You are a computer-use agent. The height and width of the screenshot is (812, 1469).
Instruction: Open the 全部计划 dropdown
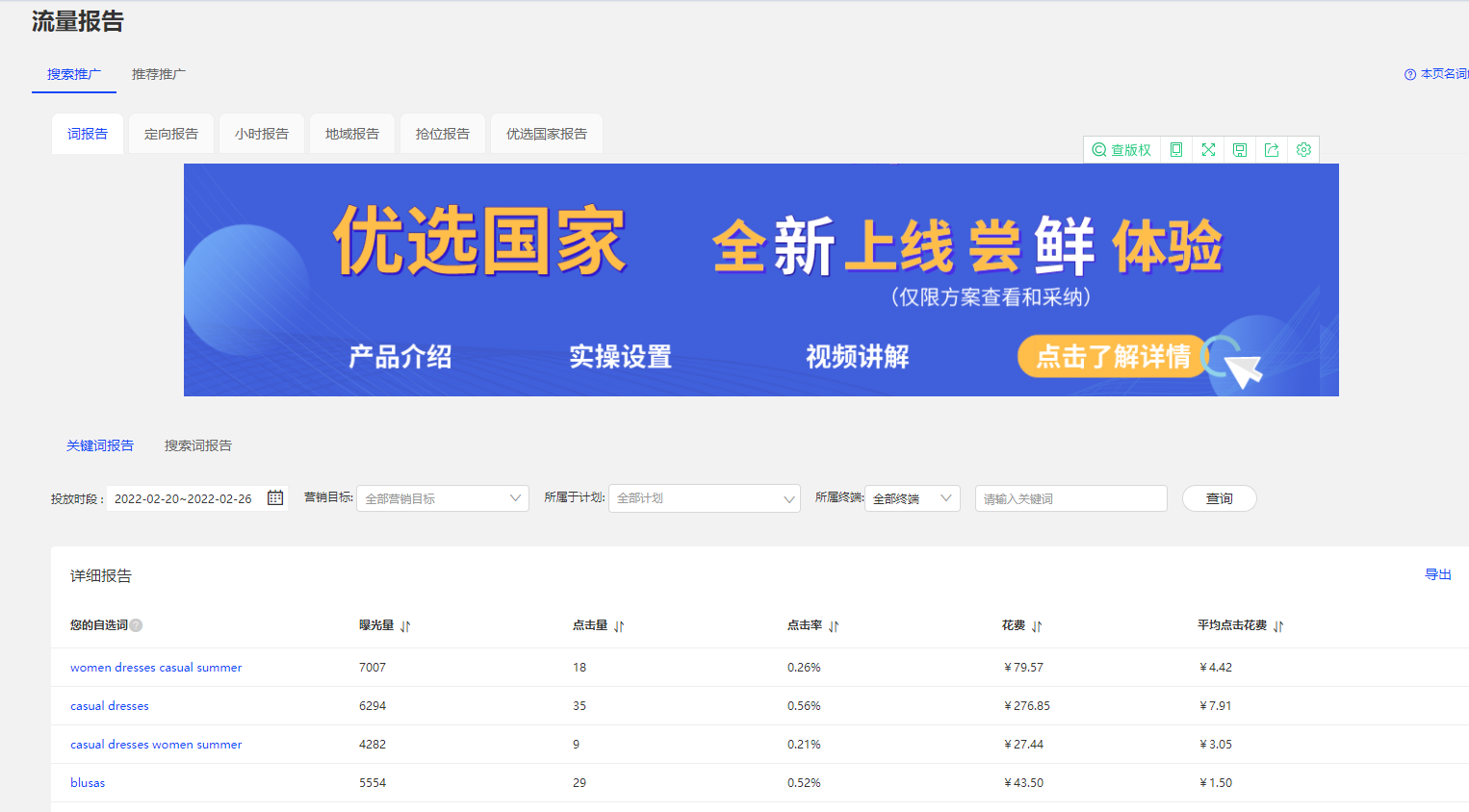tap(704, 497)
